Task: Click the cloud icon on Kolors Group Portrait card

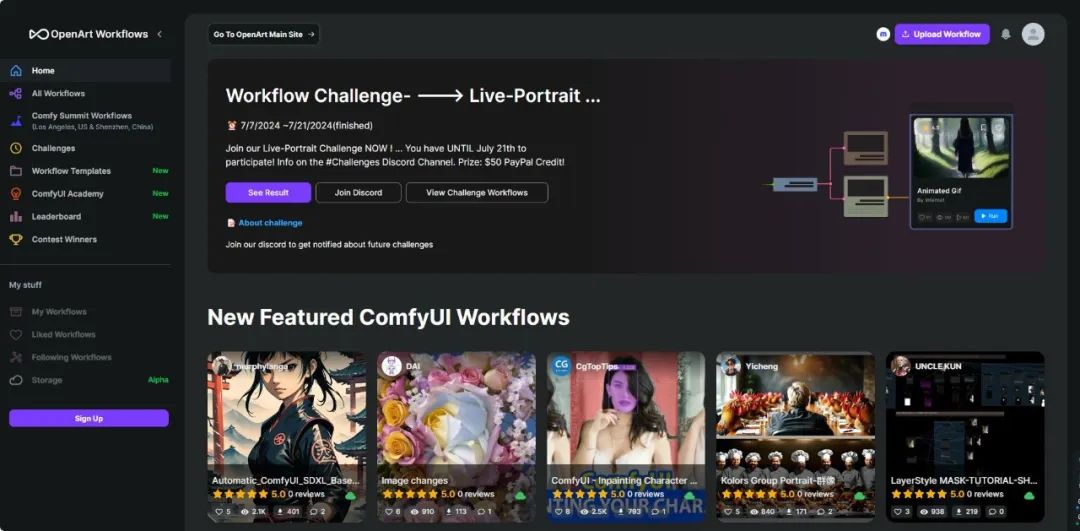Action: tap(859, 495)
